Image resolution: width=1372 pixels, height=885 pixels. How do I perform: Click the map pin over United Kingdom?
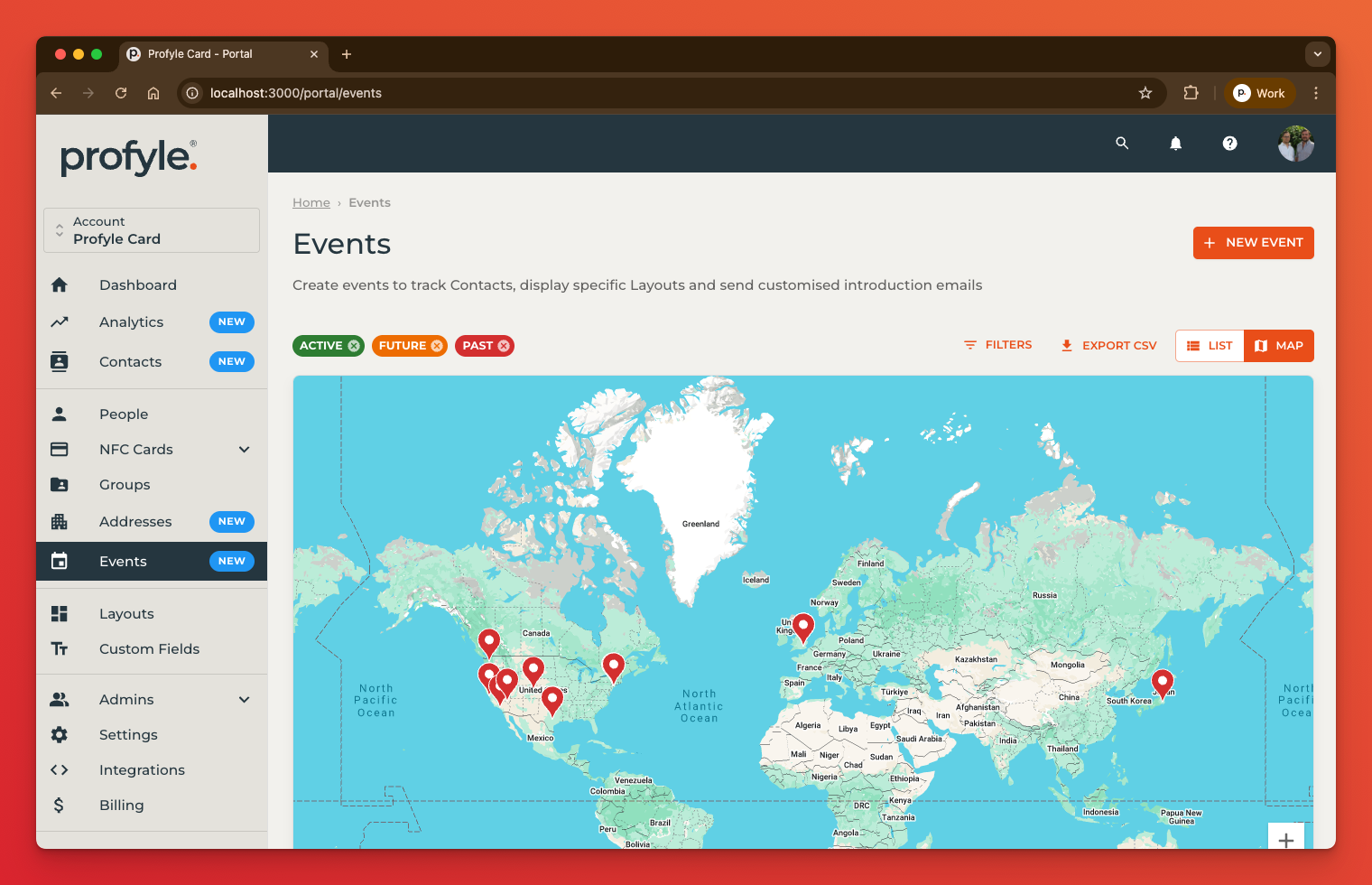802,625
